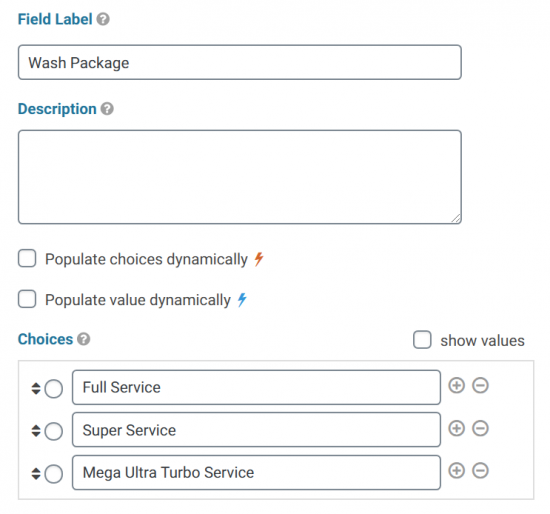The width and height of the screenshot is (550, 514).
Task: Click the Field Label help icon
Action: tap(103, 19)
